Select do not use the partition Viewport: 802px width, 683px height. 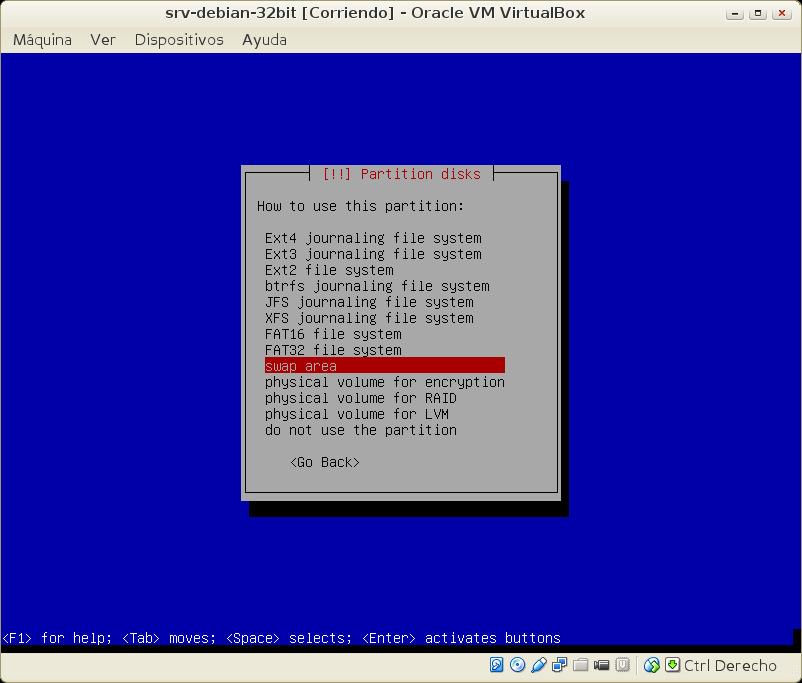[x=361, y=430]
